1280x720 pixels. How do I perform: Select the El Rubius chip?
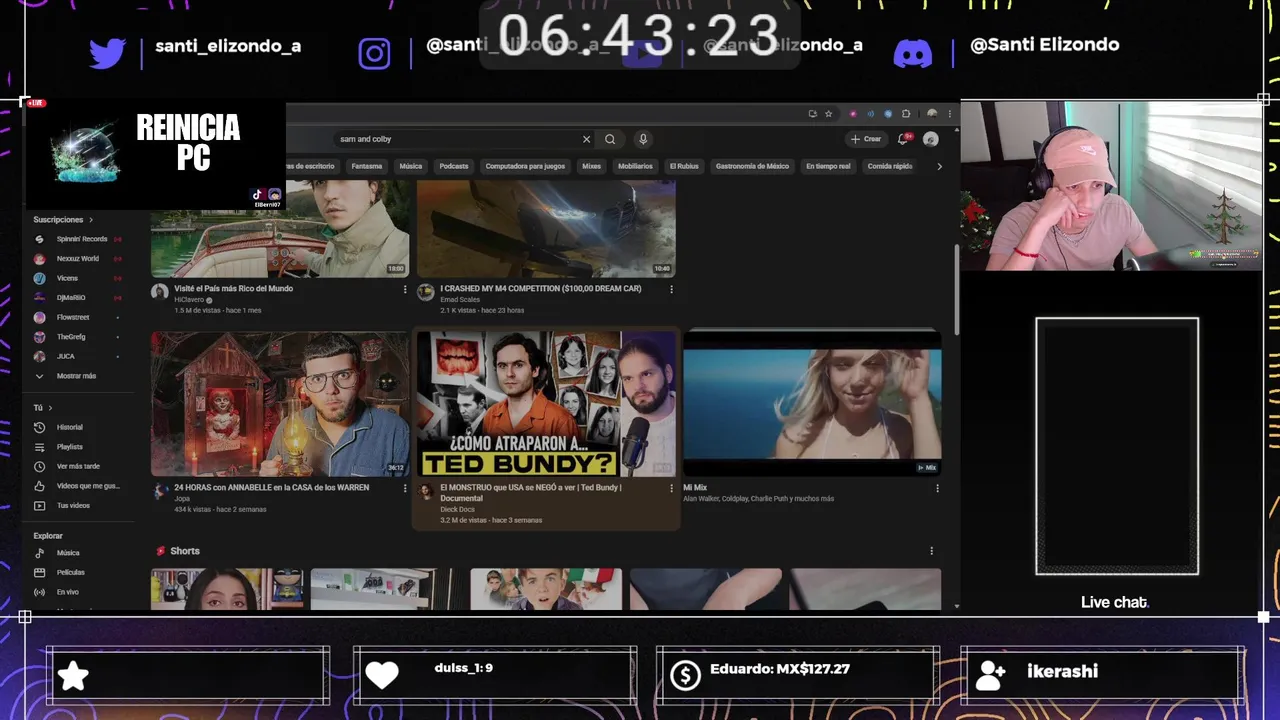click(x=684, y=166)
